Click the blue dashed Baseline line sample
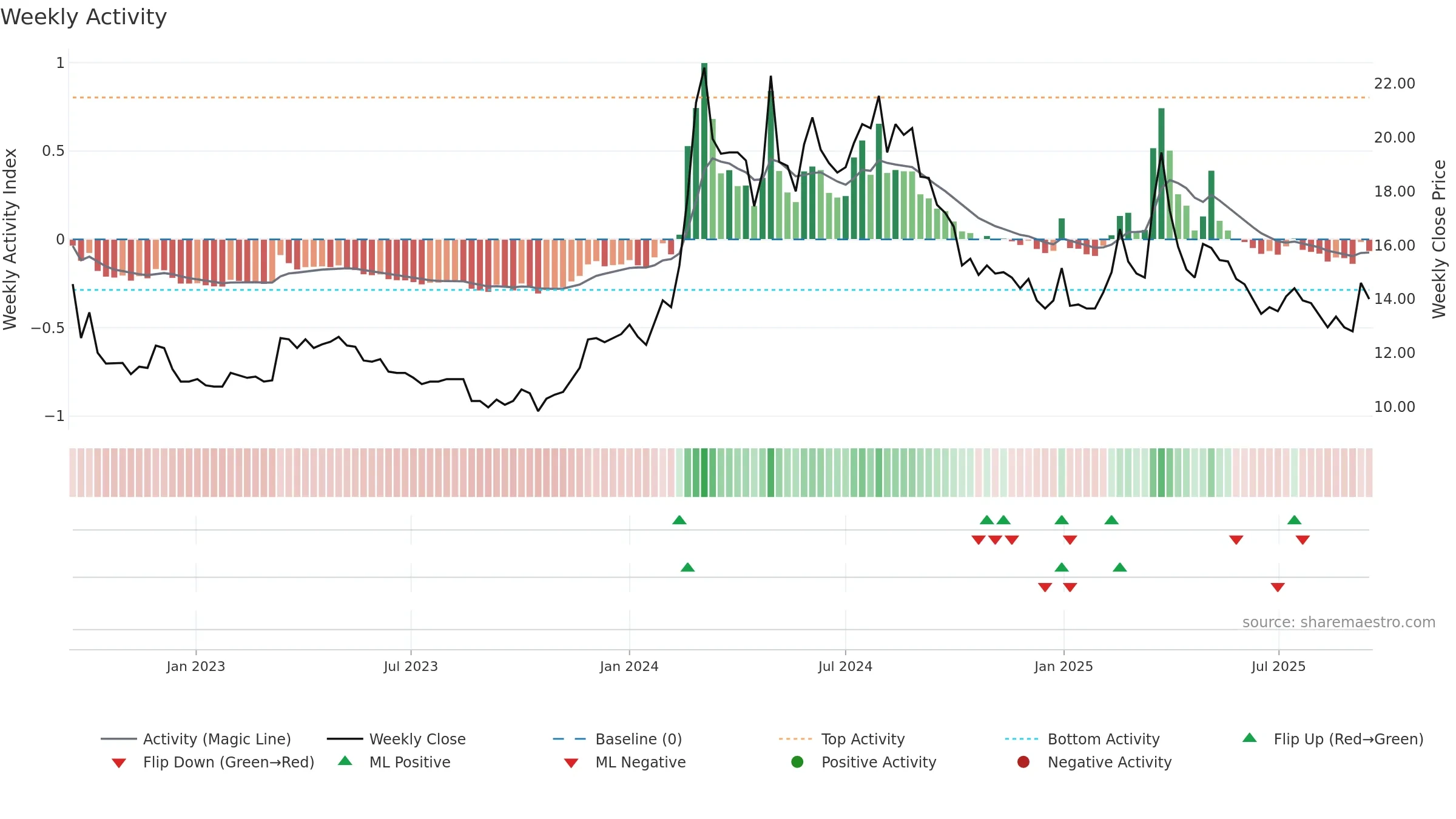The image size is (1456, 819). point(569,739)
